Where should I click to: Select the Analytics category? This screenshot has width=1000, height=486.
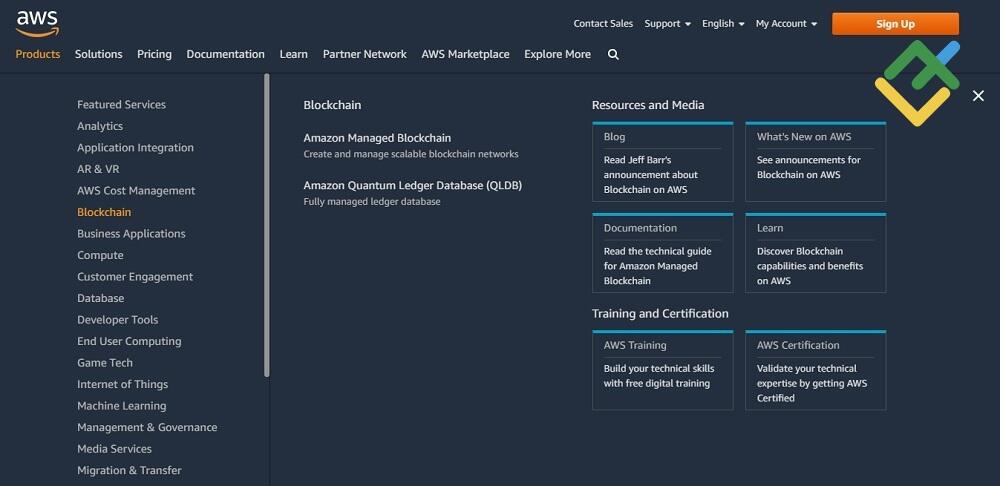pos(100,126)
